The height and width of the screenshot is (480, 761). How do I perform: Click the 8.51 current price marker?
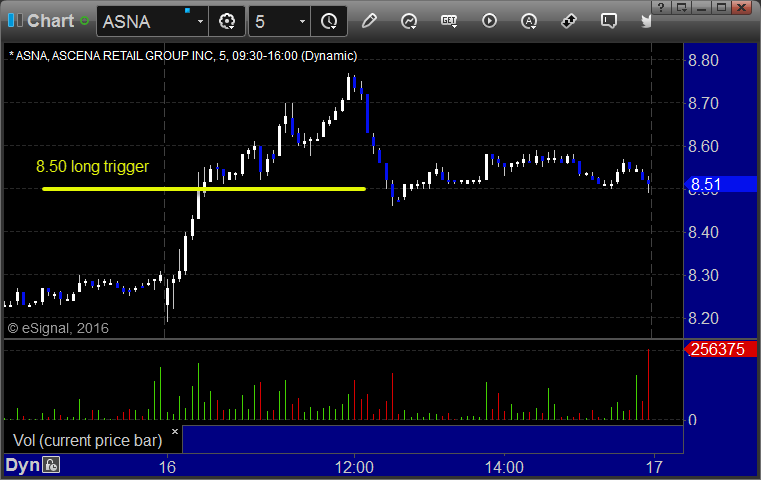pos(720,184)
